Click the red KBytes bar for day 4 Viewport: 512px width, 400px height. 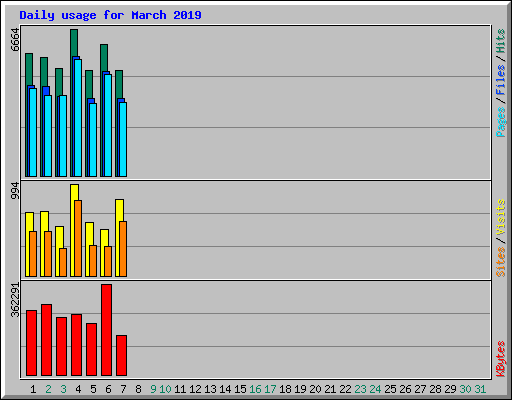76,345
